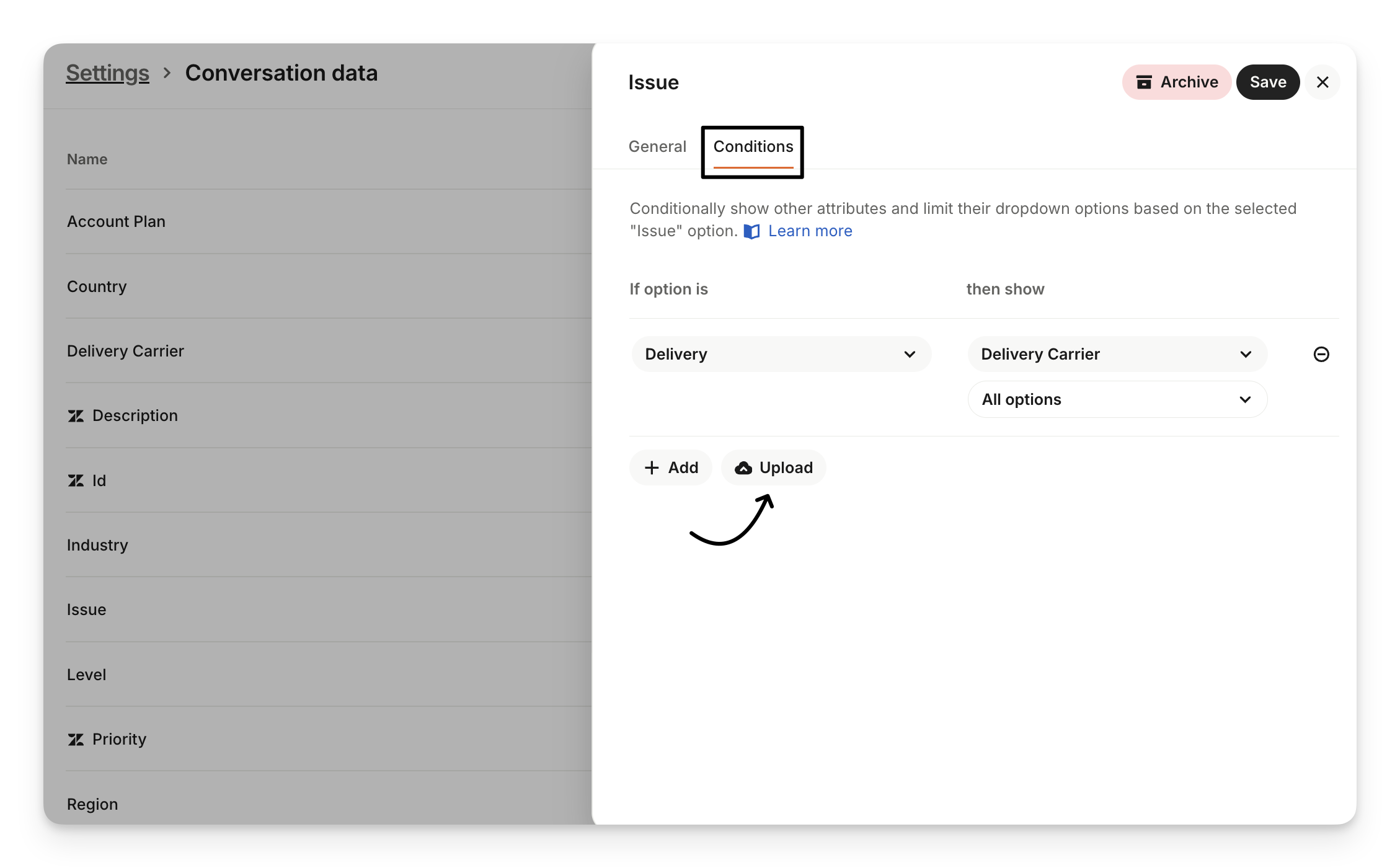Open the Country attribute row
Screen dimensions: 1400x868
pyautogui.click(x=97, y=287)
